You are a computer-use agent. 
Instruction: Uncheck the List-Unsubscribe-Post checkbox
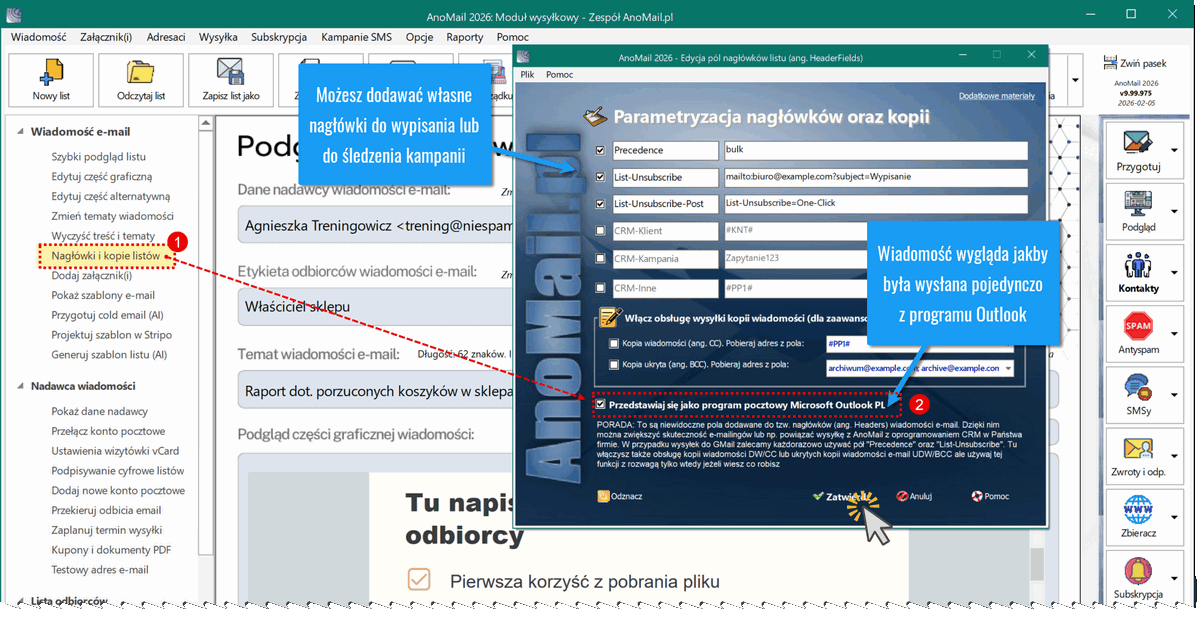coord(600,203)
